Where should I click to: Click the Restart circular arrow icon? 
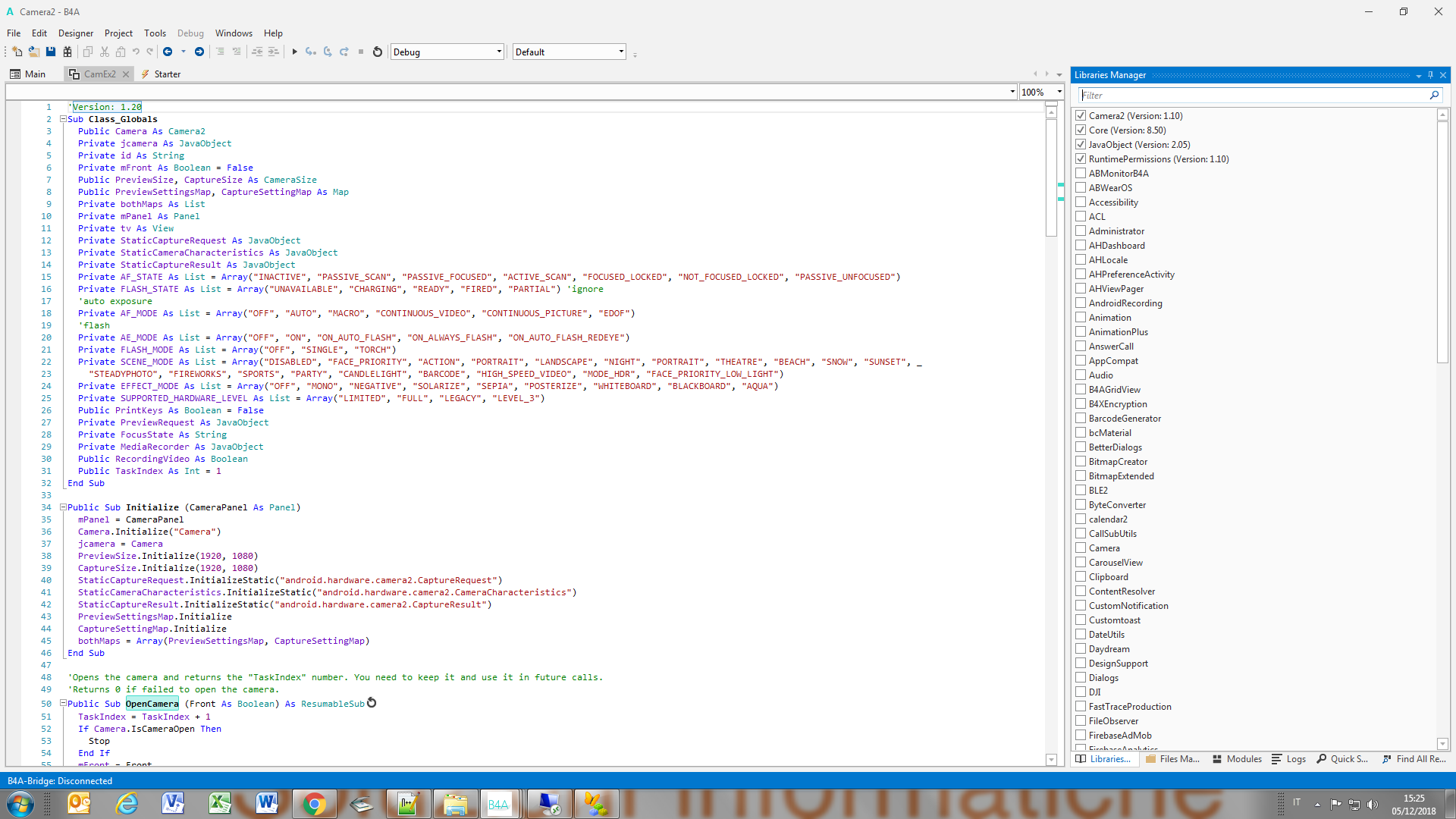coord(378,52)
